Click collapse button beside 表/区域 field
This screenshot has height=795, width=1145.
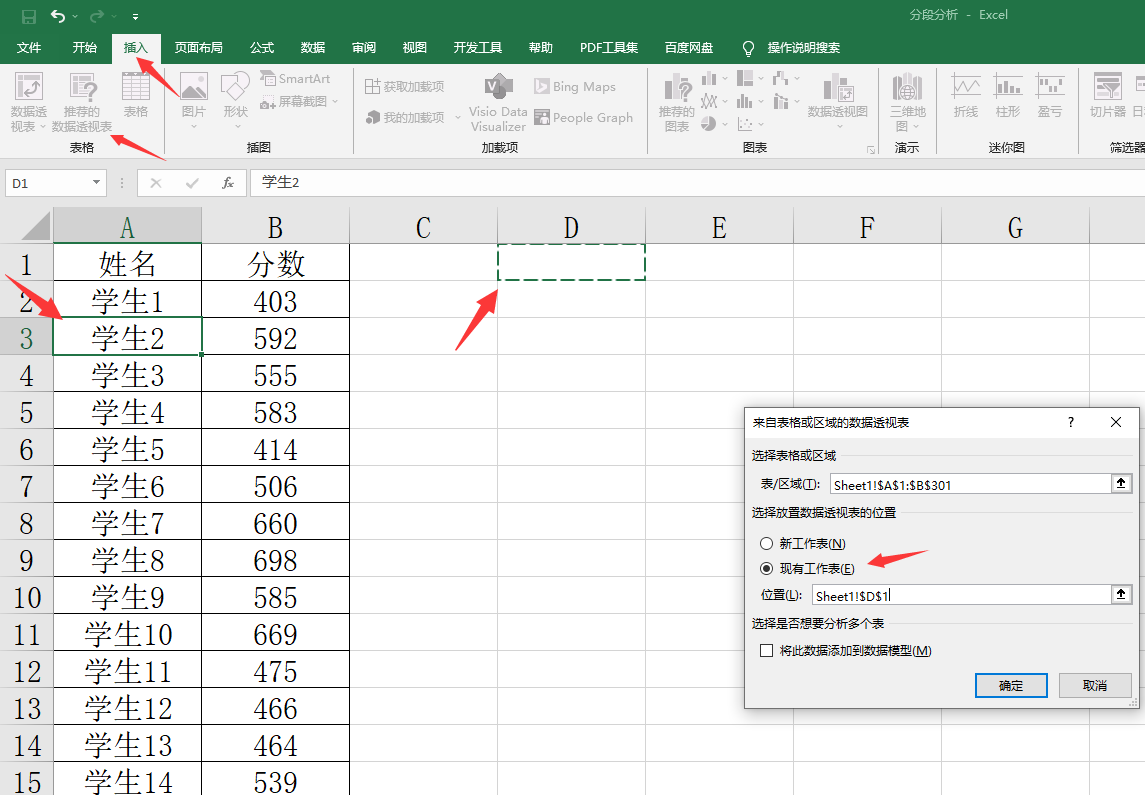click(x=1121, y=483)
